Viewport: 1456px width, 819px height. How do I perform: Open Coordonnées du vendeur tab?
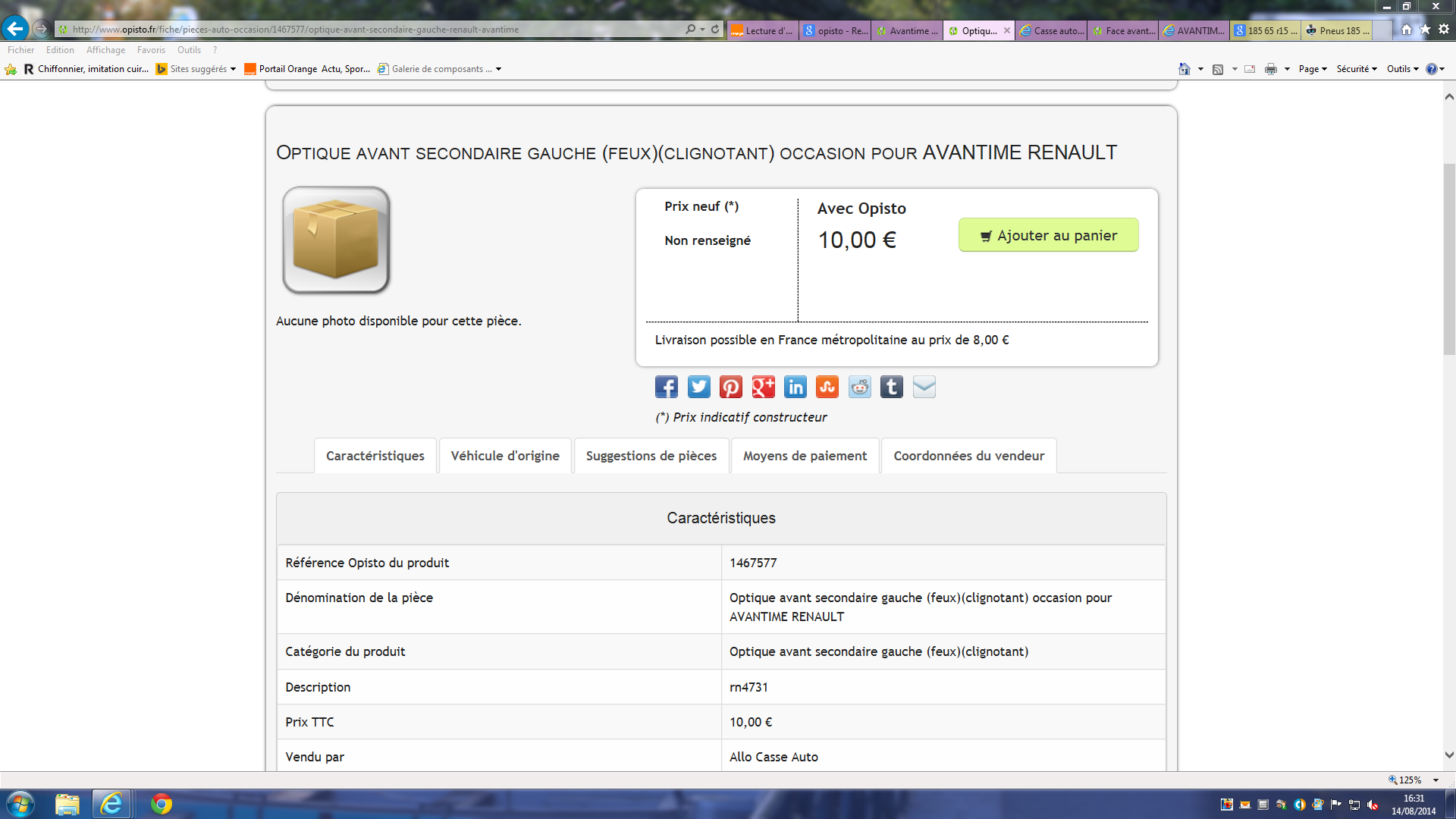(968, 456)
